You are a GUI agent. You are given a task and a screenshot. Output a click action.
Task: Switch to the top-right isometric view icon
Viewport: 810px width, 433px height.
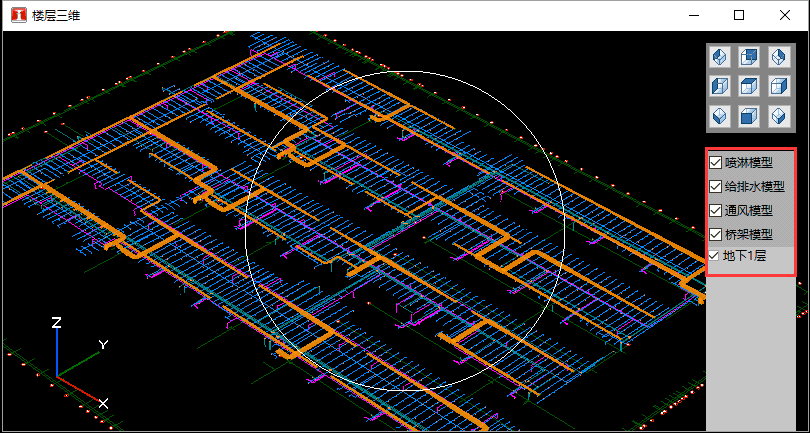point(778,58)
